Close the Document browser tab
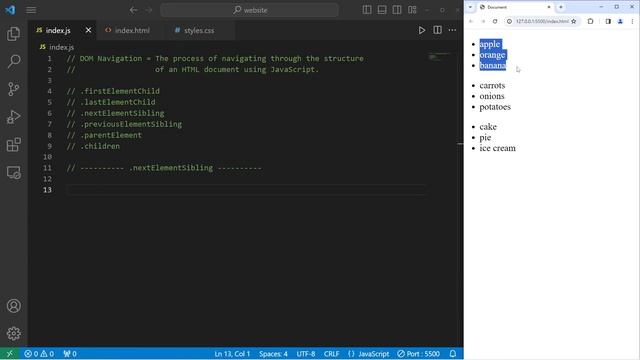The image size is (640, 360). tap(549, 7)
